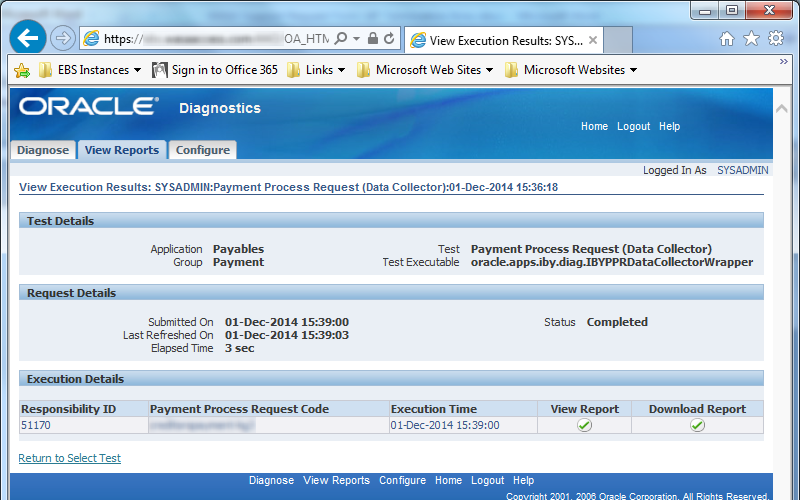Click the search magnifier in address bar
The image size is (800, 500).
coord(340,39)
